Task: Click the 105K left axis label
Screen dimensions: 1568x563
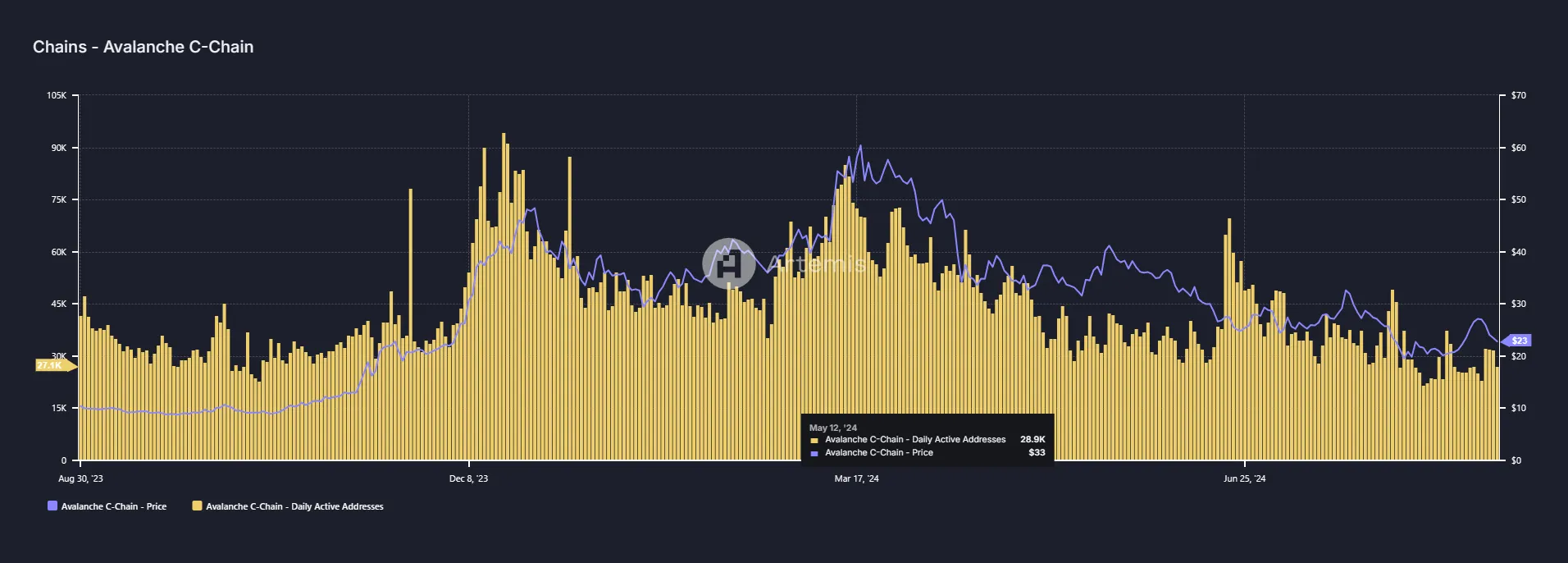Action: (x=57, y=96)
